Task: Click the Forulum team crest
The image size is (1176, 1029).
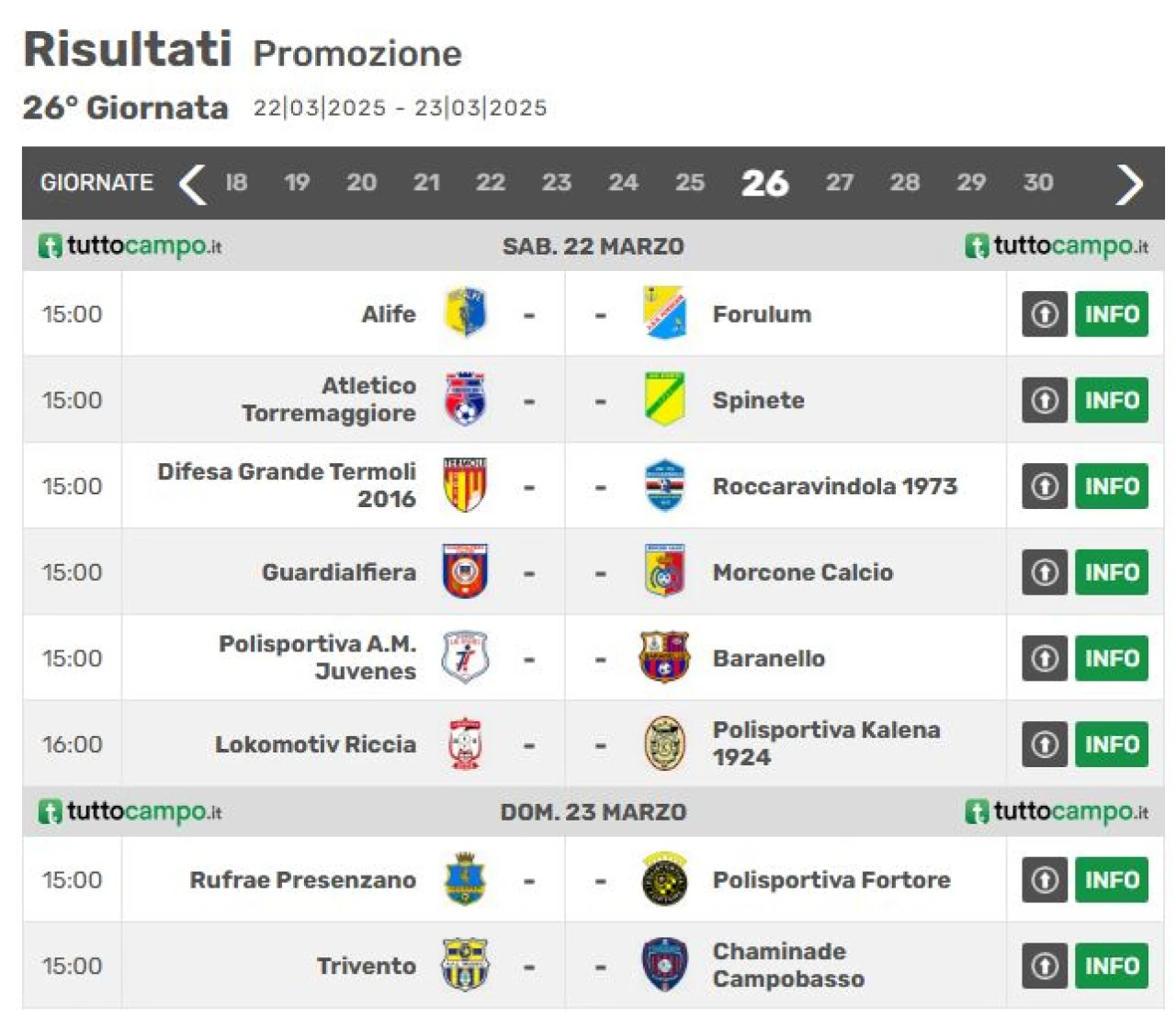Action: 664,313
